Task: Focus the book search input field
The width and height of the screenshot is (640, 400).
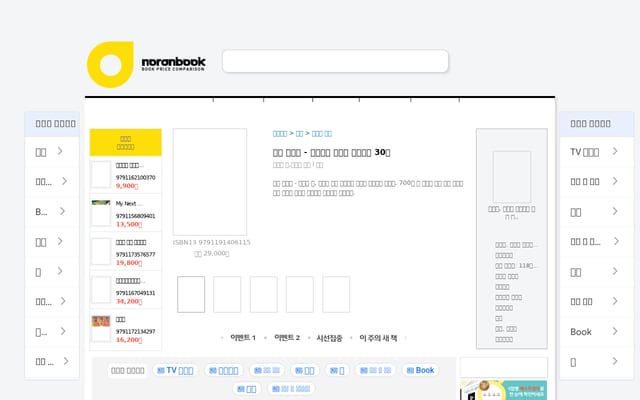Action: (x=335, y=61)
